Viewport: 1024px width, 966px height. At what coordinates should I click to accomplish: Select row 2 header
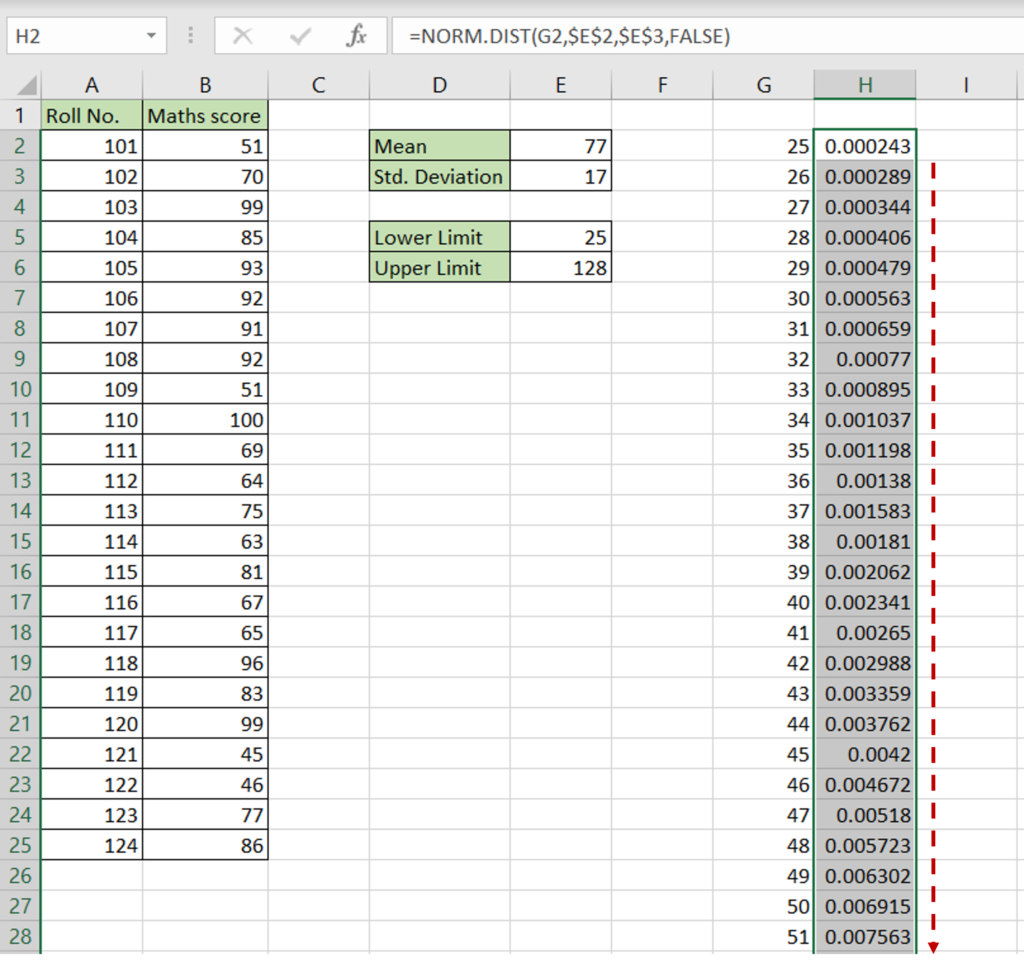point(19,146)
